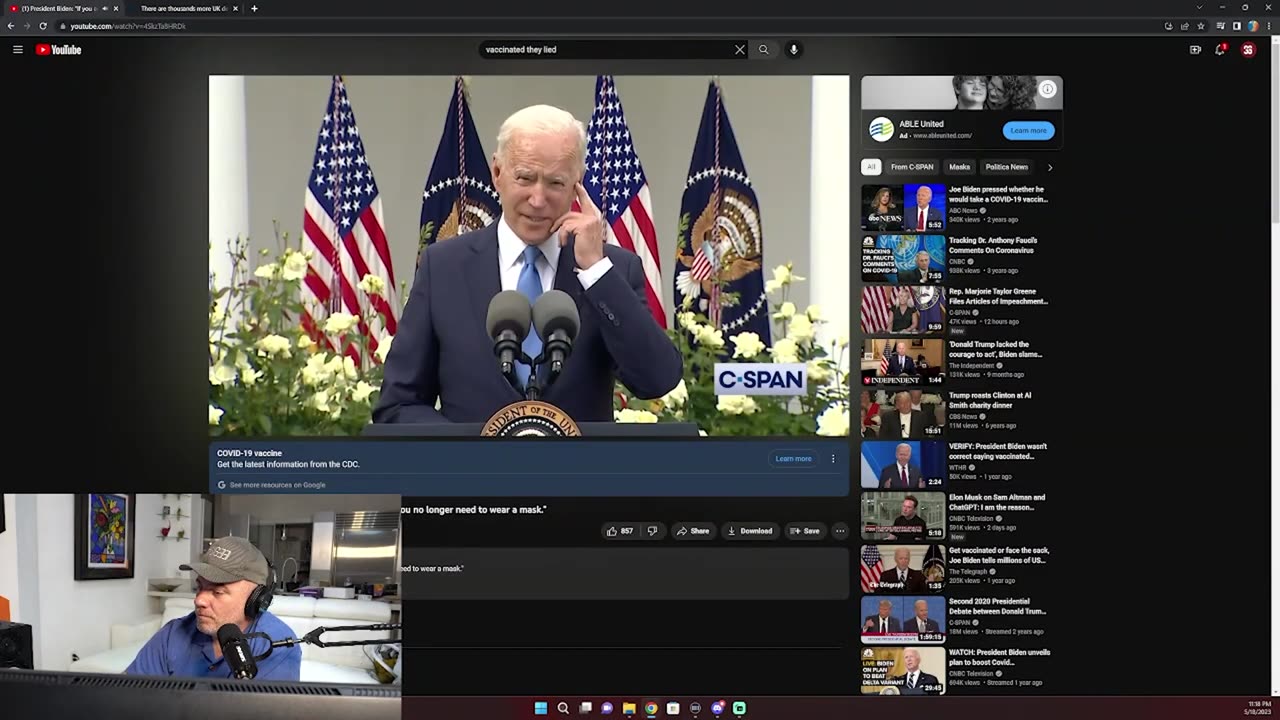Open Chrome profile avatar

click(1253, 26)
